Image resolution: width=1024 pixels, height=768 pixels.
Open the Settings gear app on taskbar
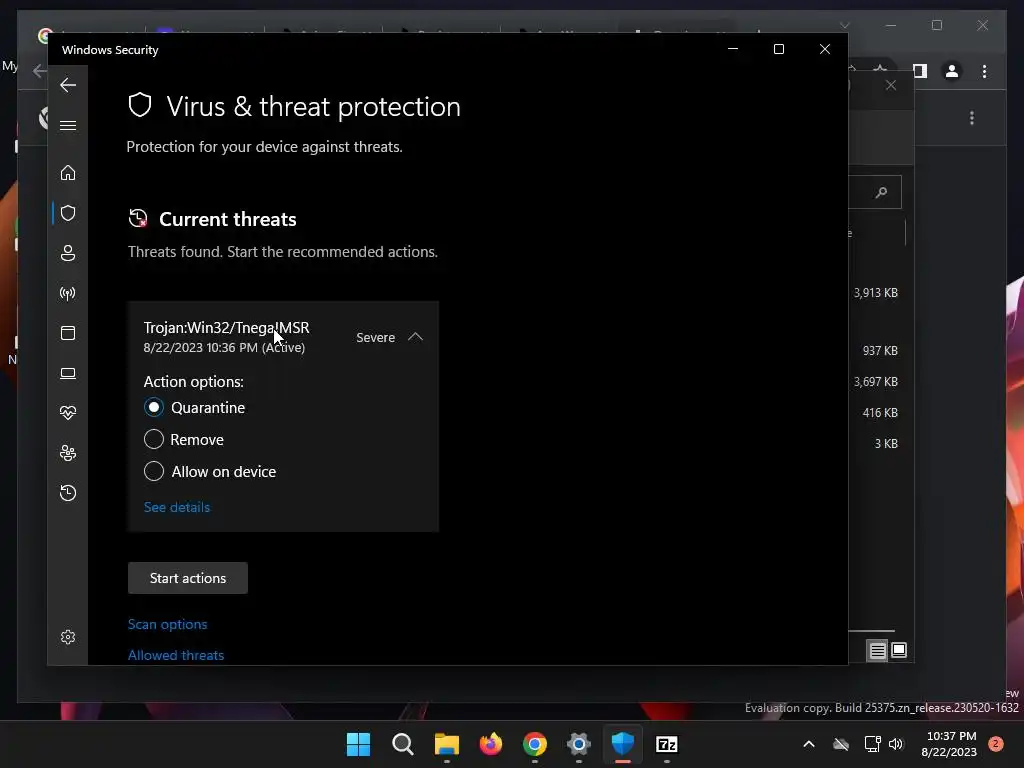(x=579, y=744)
